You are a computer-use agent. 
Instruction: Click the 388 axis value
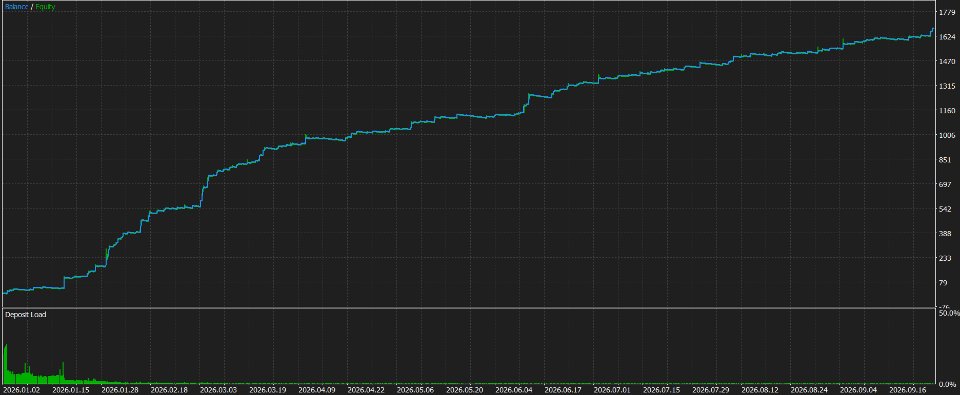945,234
